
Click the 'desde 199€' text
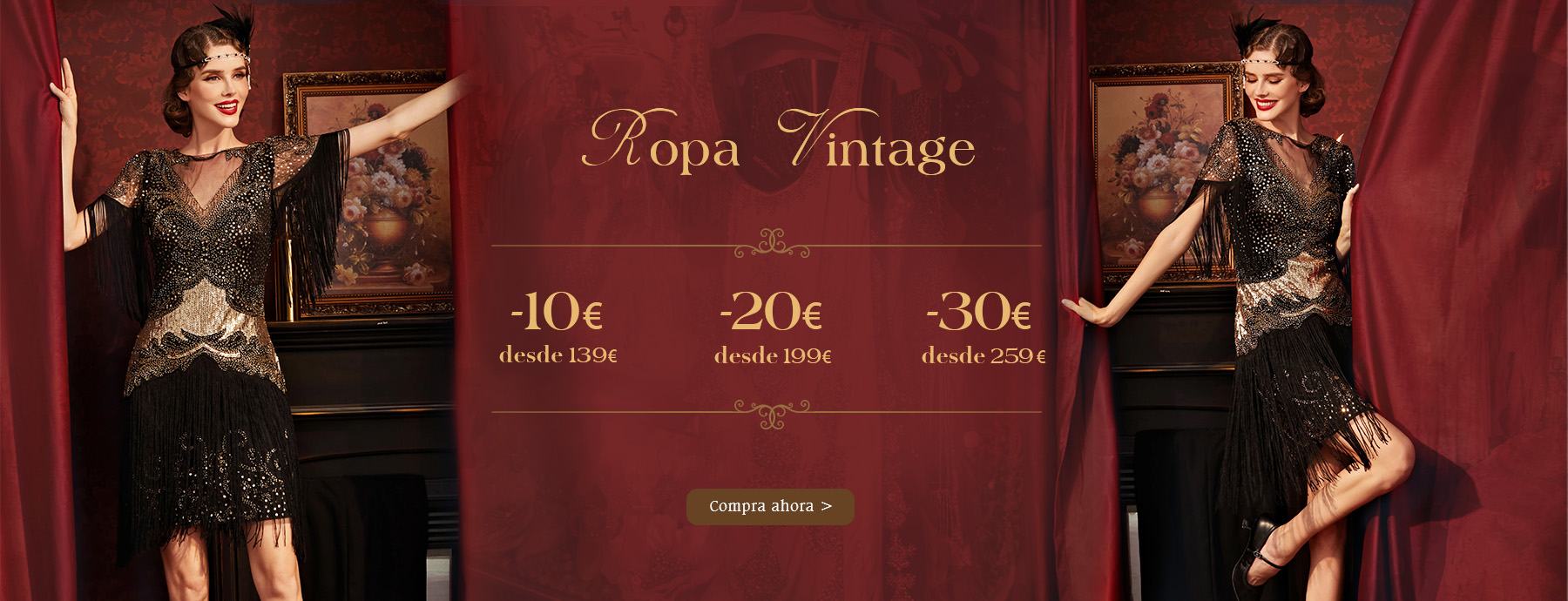pyautogui.click(x=773, y=355)
